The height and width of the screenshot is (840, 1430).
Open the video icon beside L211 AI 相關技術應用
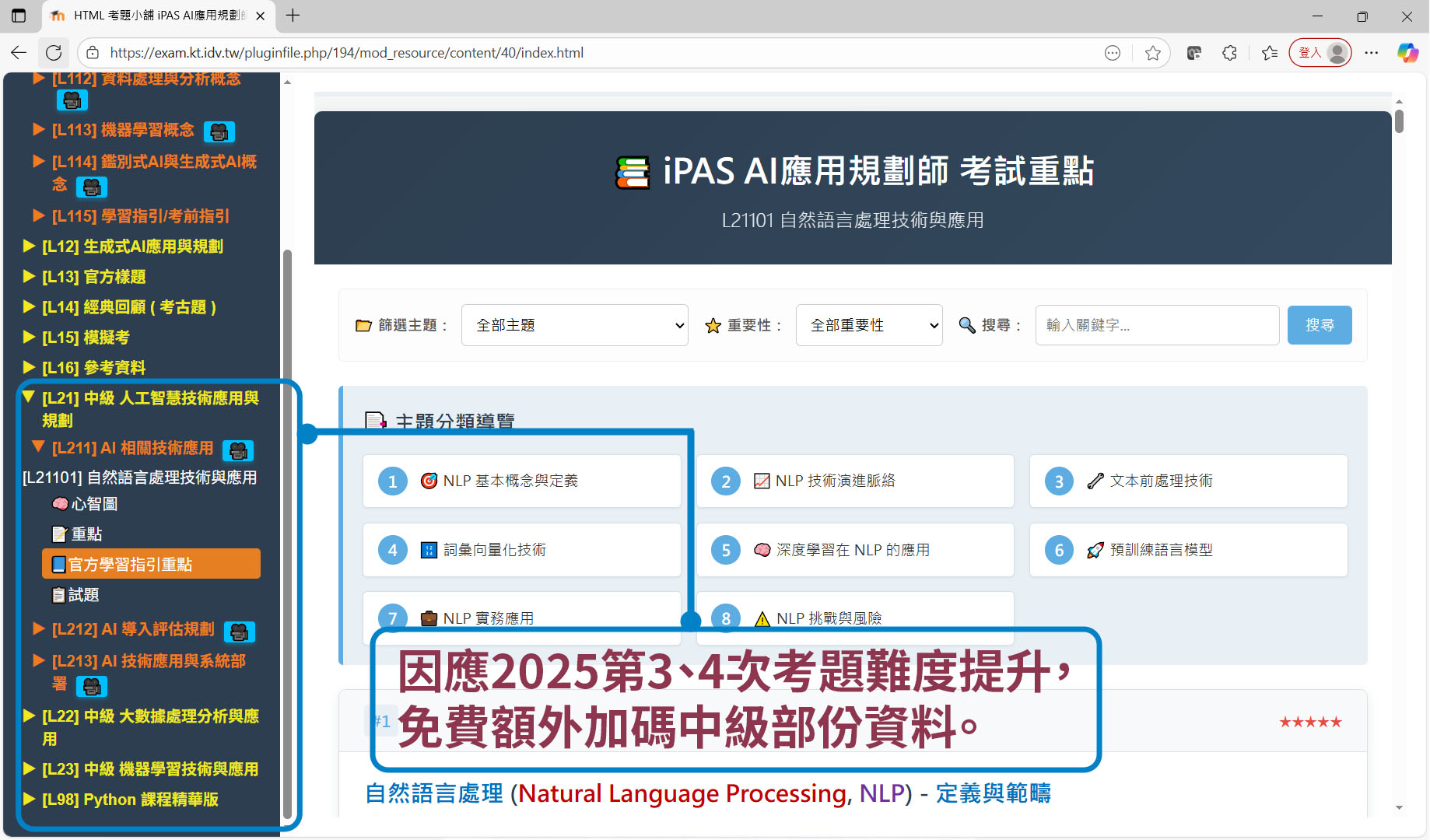click(x=238, y=450)
